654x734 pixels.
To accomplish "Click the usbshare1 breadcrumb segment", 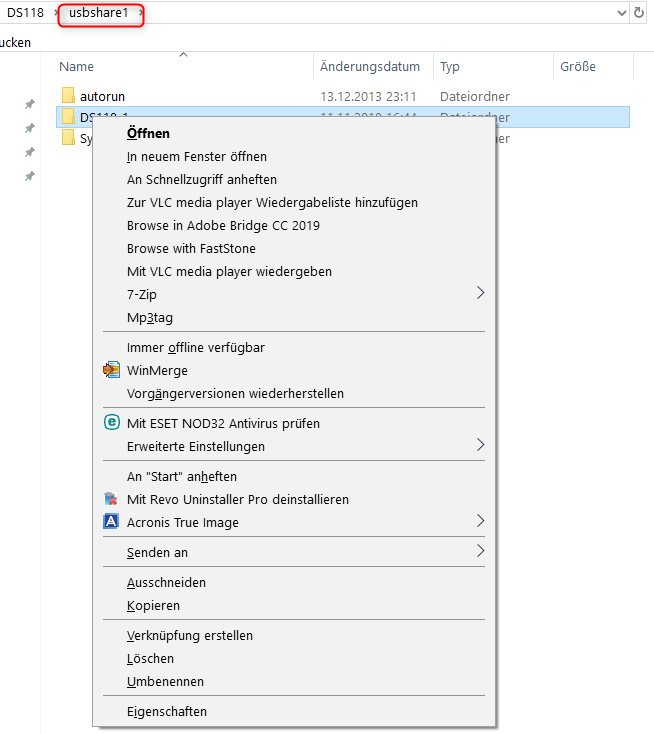I will tap(98, 13).
